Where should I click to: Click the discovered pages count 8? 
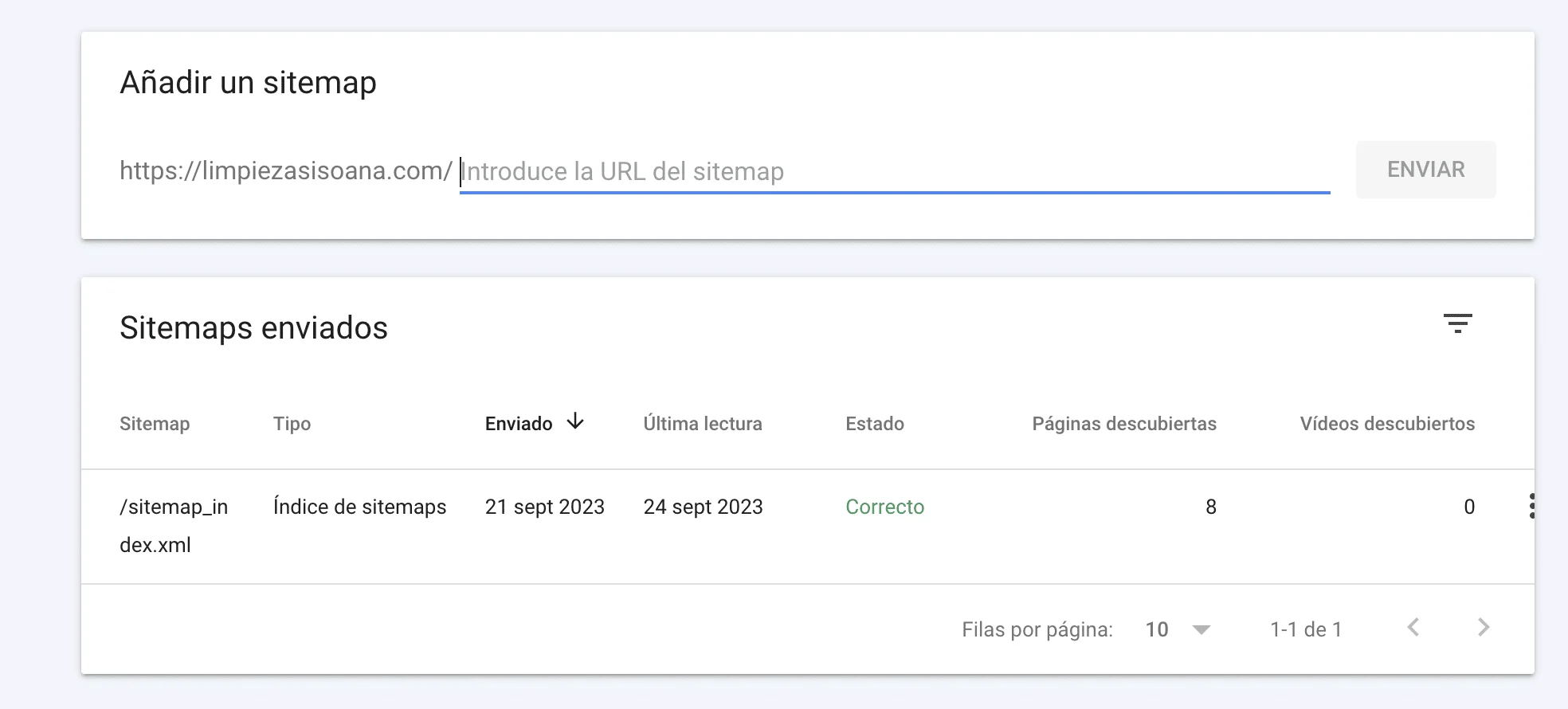[1211, 507]
